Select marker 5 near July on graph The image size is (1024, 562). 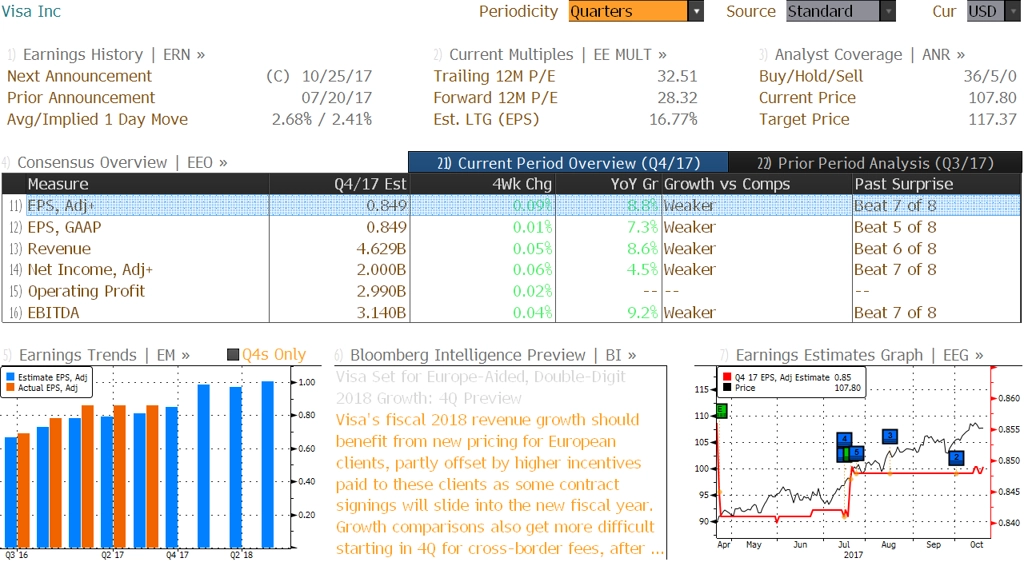click(856, 452)
